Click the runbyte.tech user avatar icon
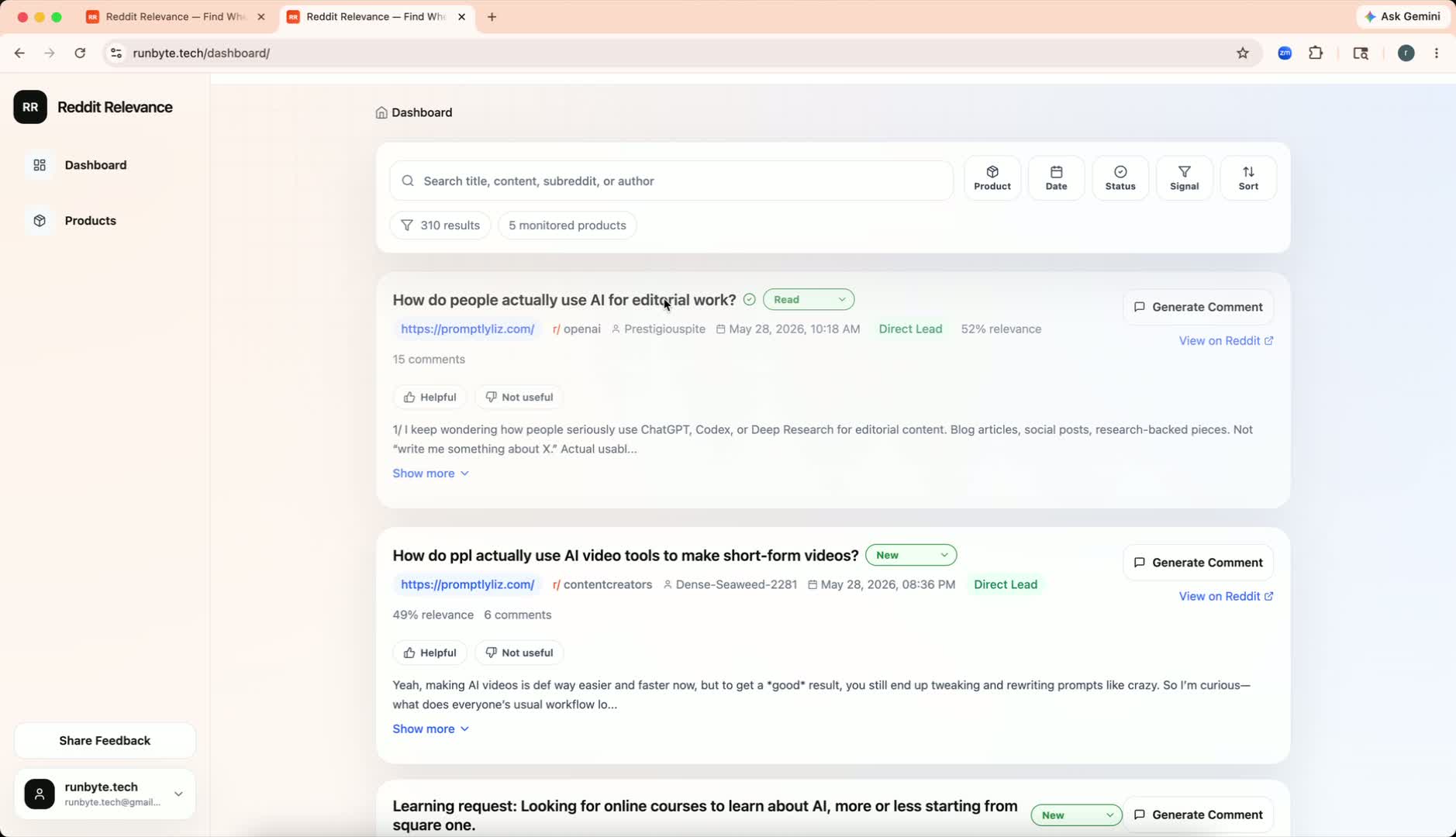Viewport: 1456px width, 837px height. point(40,794)
